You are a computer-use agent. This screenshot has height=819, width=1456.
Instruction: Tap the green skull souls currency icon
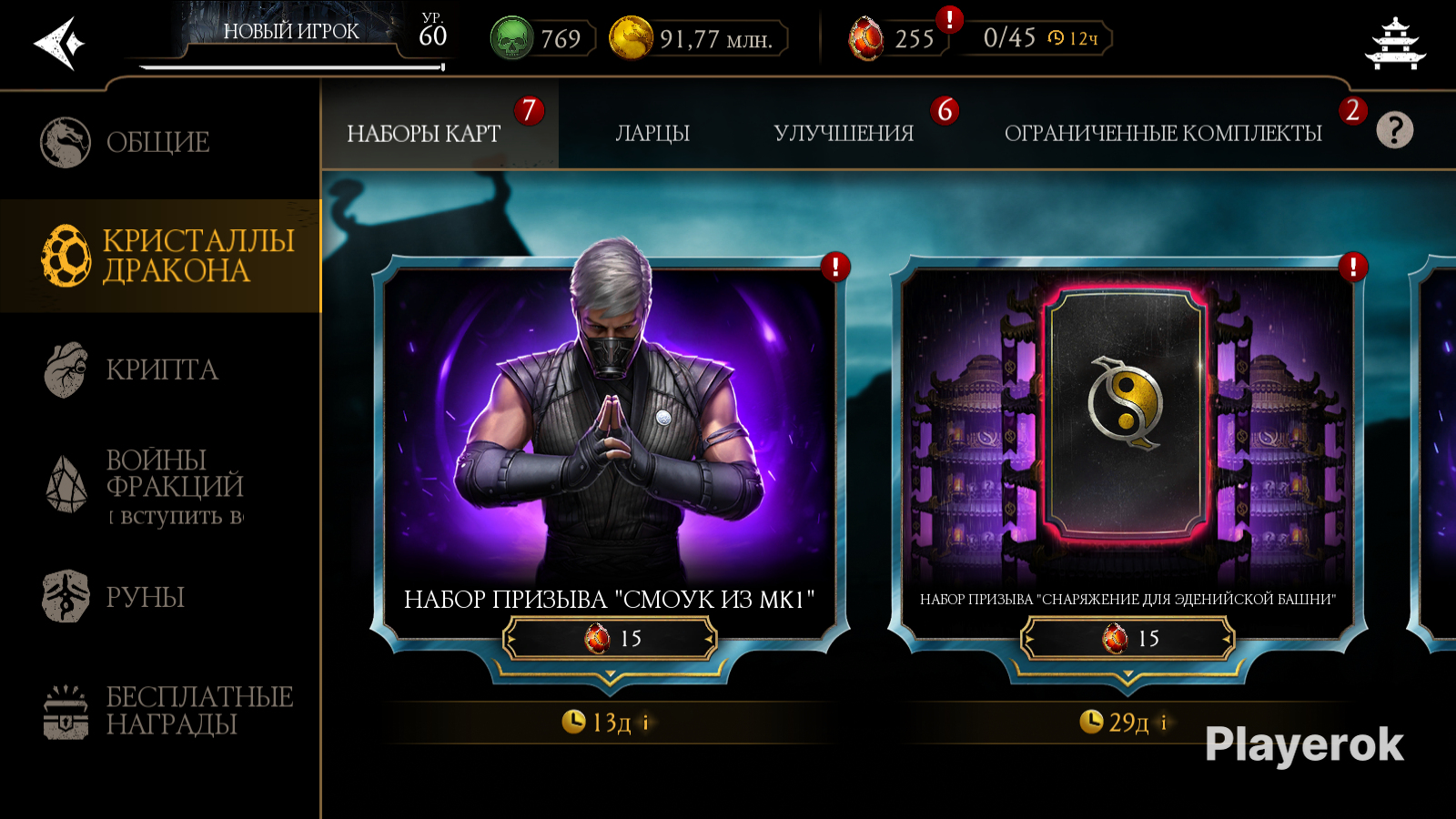511,38
